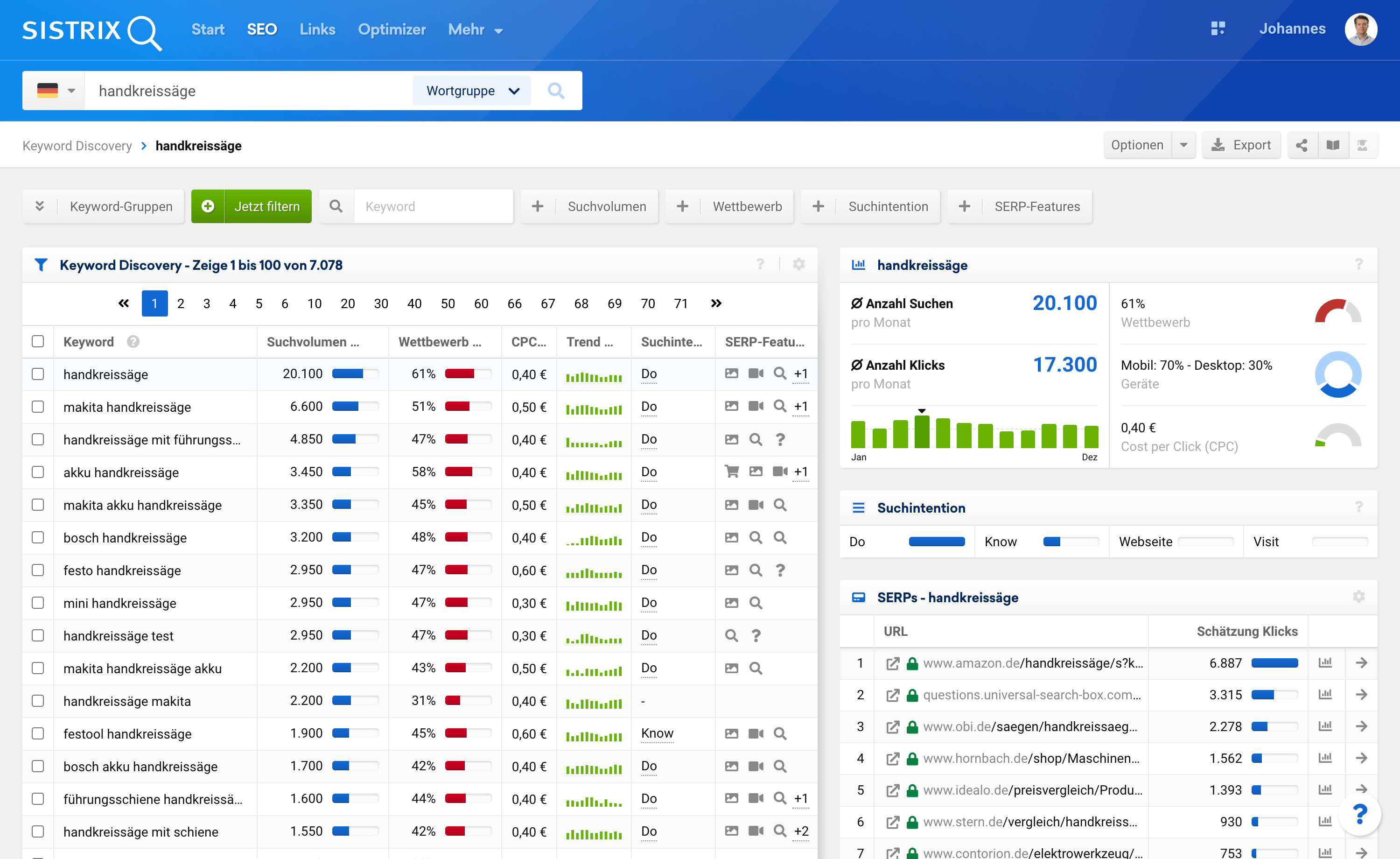The height and width of the screenshot is (859, 1400).
Task: Switch to the Optimizer menu item
Action: pos(392,29)
